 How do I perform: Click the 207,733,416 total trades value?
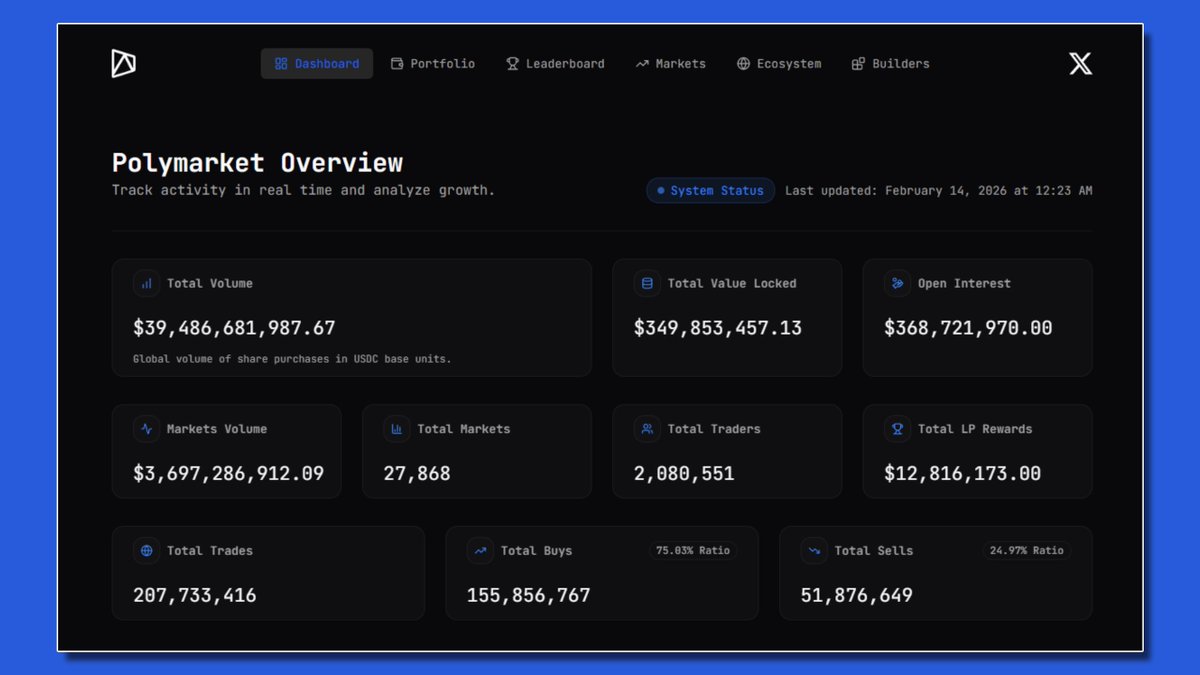[x=195, y=596]
